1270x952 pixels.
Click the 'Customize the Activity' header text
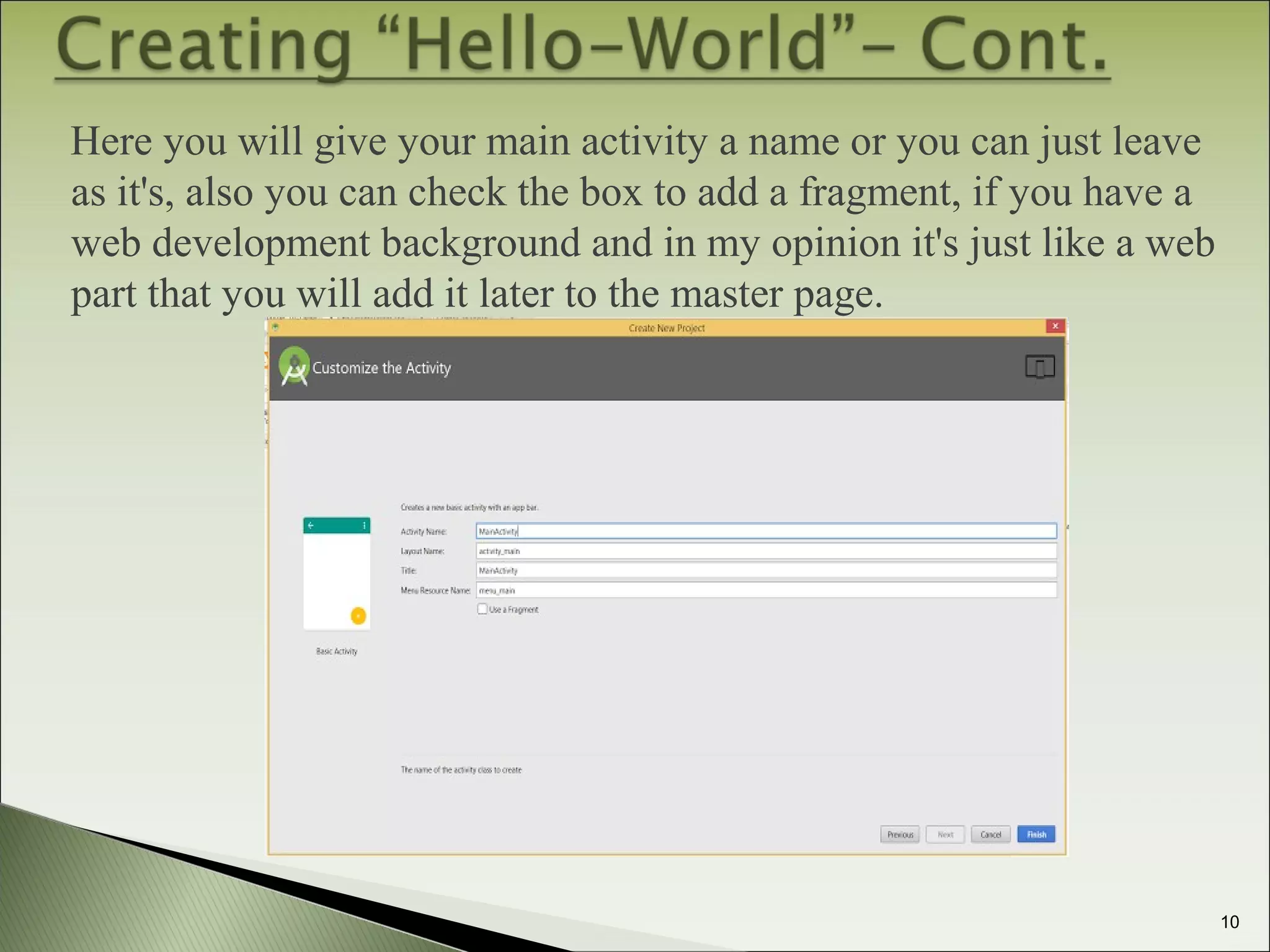(x=381, y=368)
